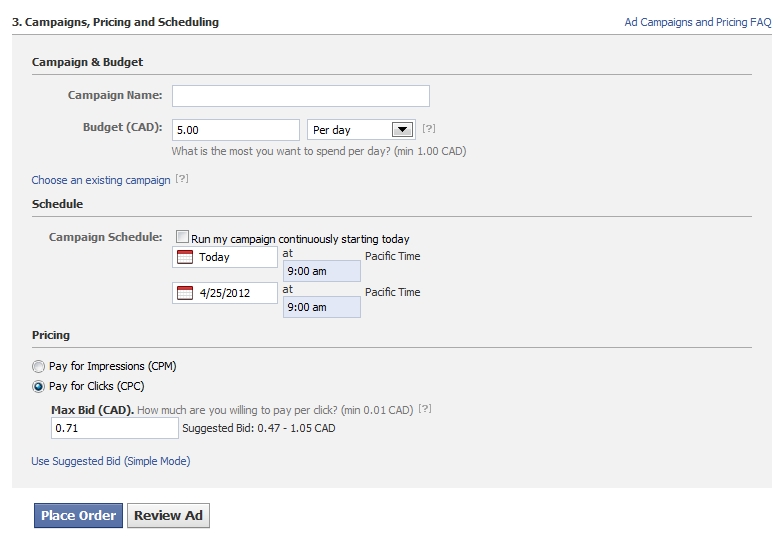The image size is (780, 541).
Task: Click the Place Order button
Action: coord(79,516)
